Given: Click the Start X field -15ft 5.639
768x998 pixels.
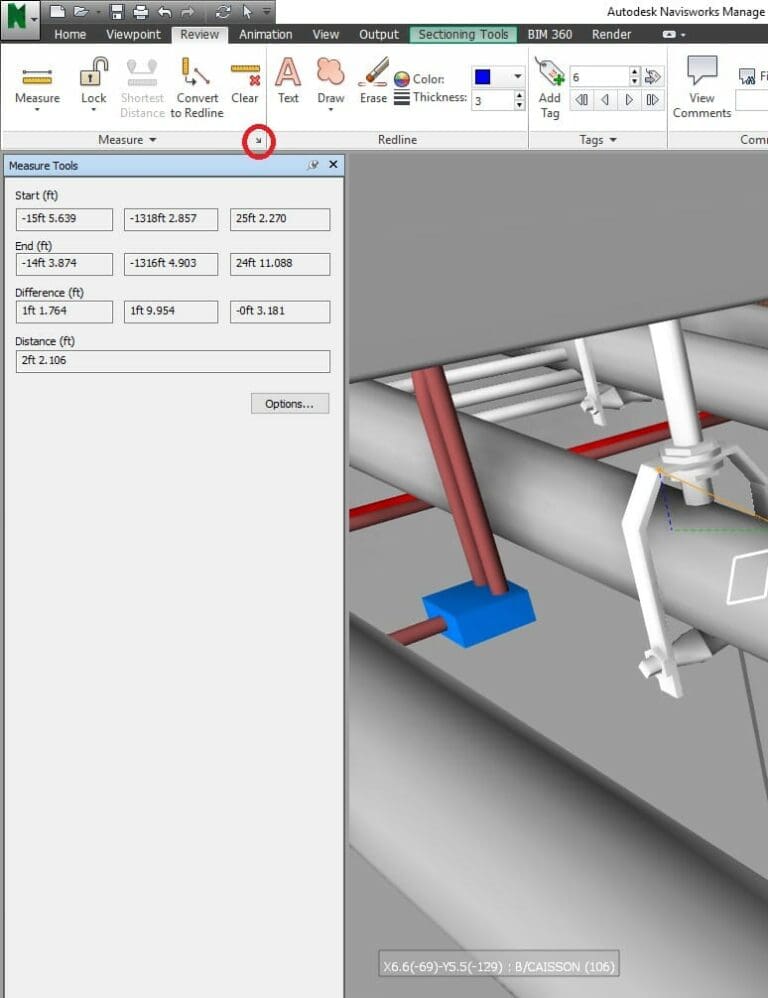Looking at the screenshot, I should coord(64,219).
